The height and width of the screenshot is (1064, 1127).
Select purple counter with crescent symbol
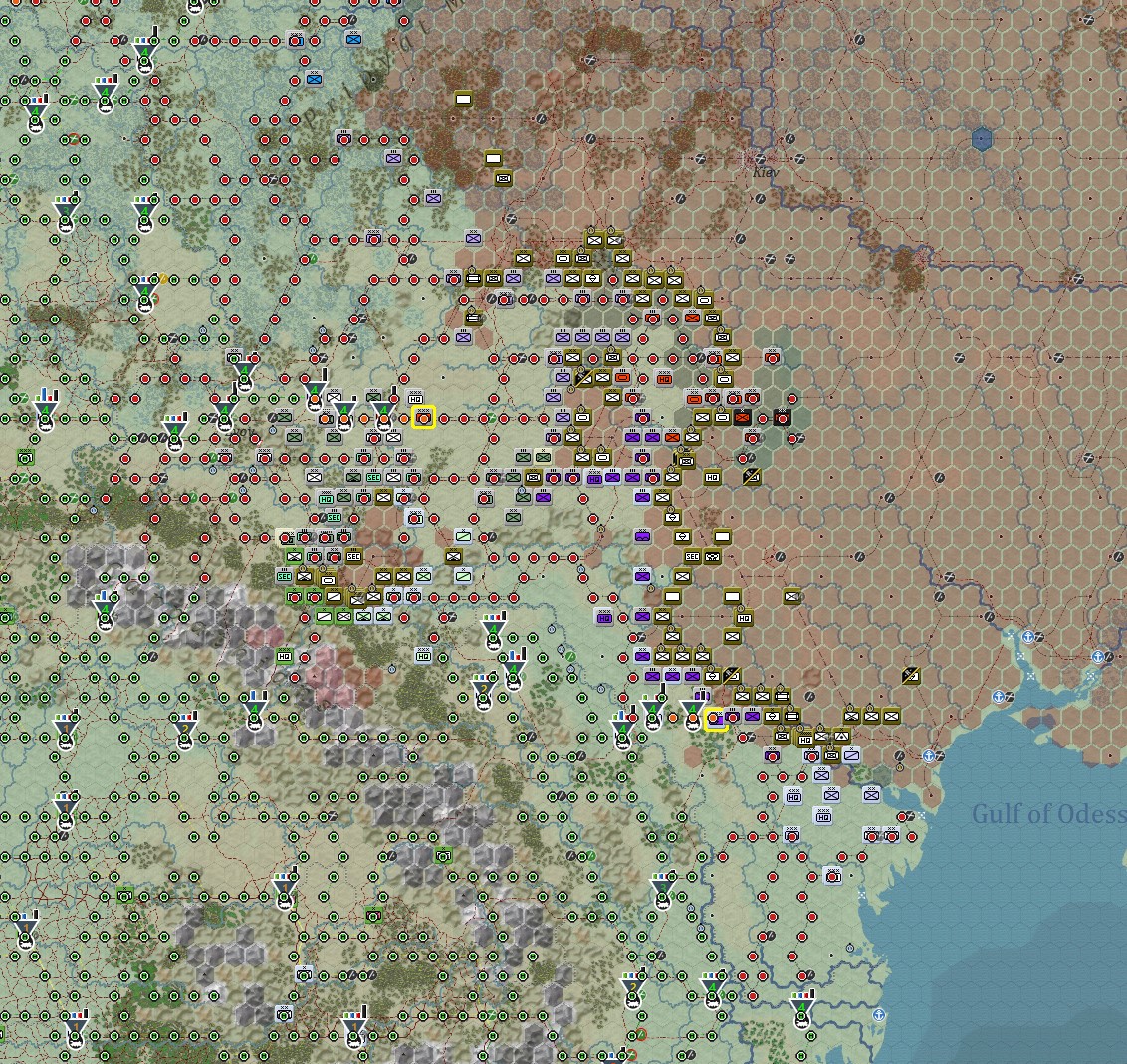642,535
